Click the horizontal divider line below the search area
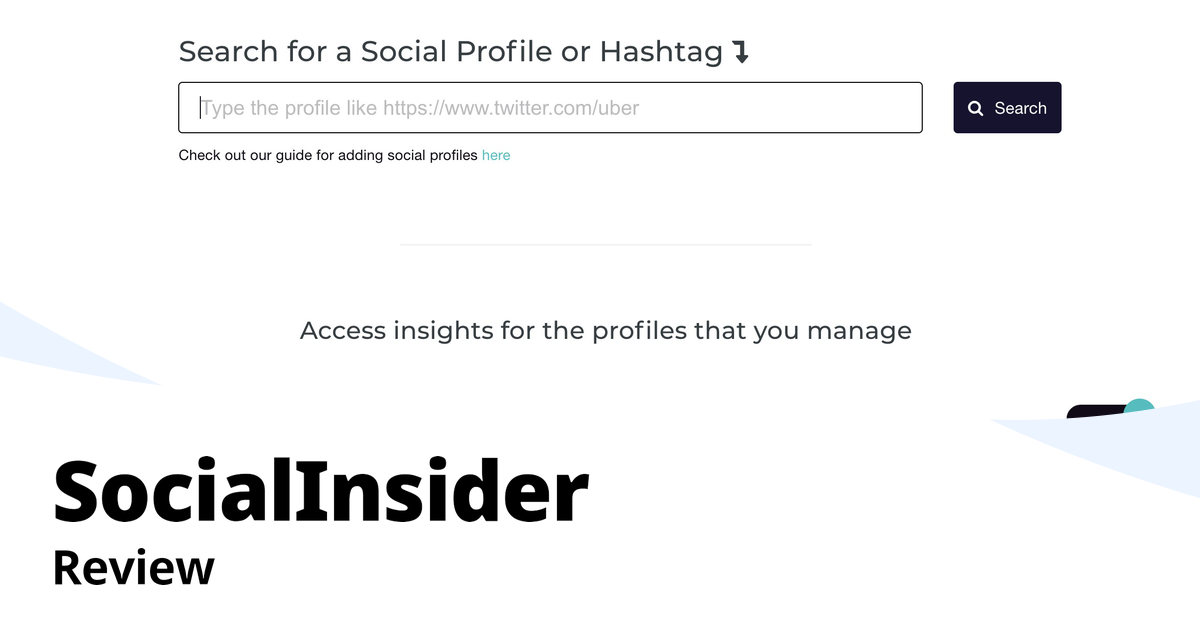Viewport: 1200px width, 628px height. pos(605,245)
